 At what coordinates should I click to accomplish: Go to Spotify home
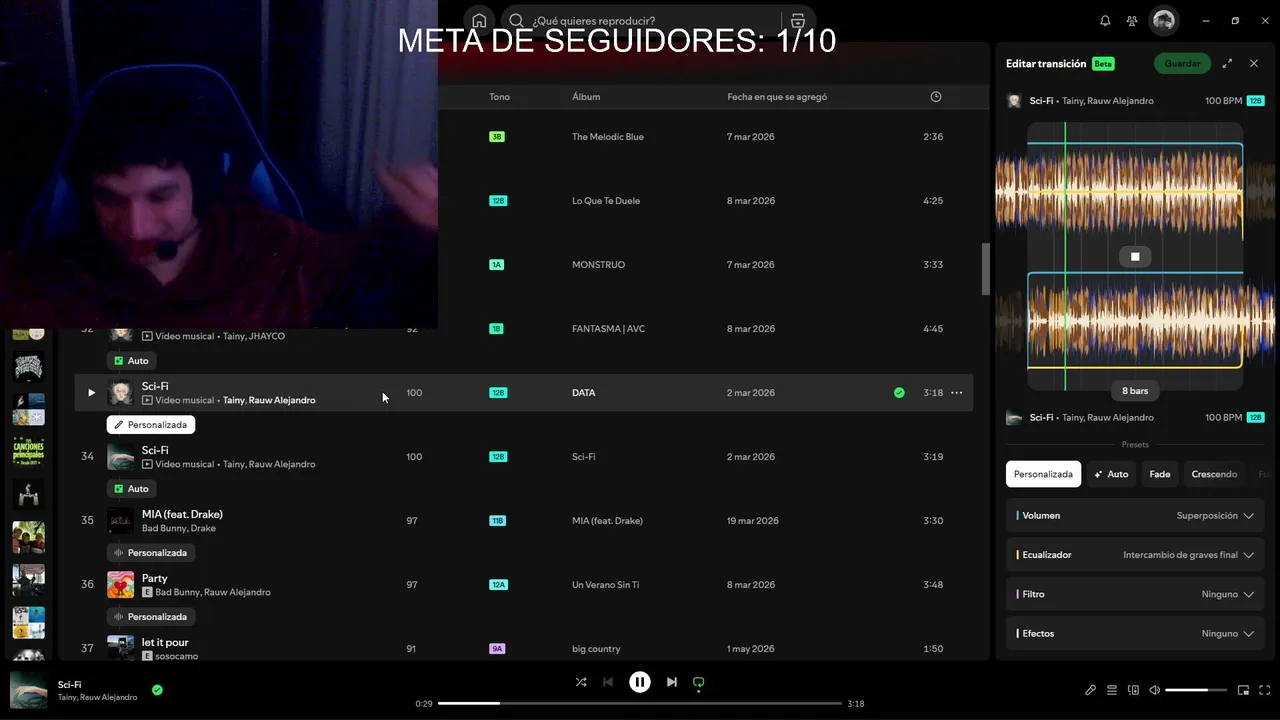click(x=479, y=21)
